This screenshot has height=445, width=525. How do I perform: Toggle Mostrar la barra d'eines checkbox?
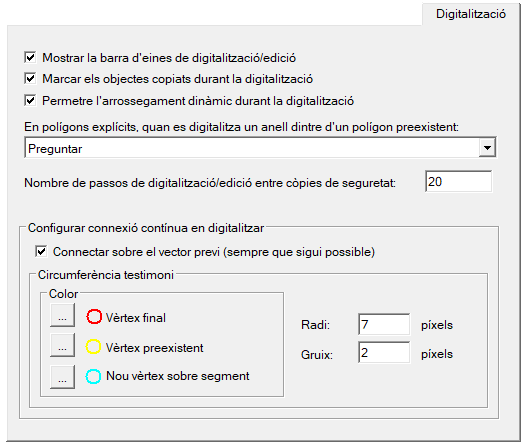click(30, 57)
